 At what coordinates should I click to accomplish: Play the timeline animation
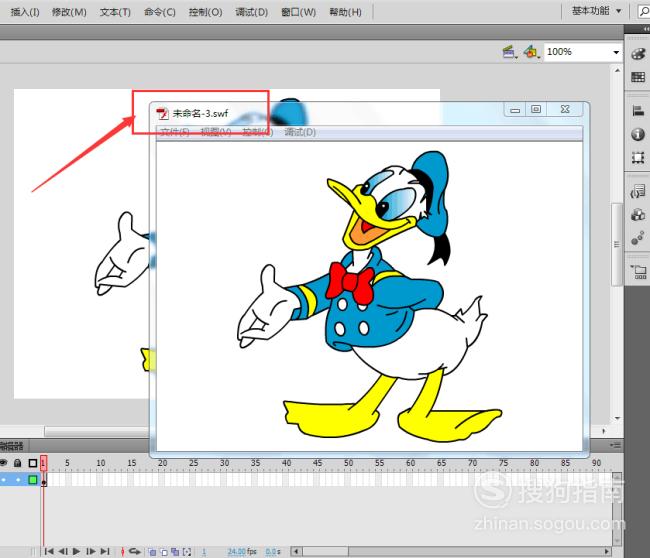(76, 551)
